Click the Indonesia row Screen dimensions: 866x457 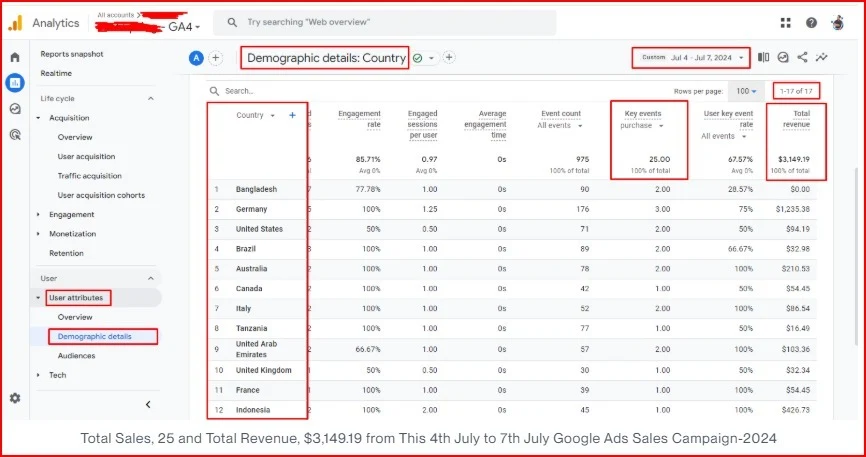511,410
